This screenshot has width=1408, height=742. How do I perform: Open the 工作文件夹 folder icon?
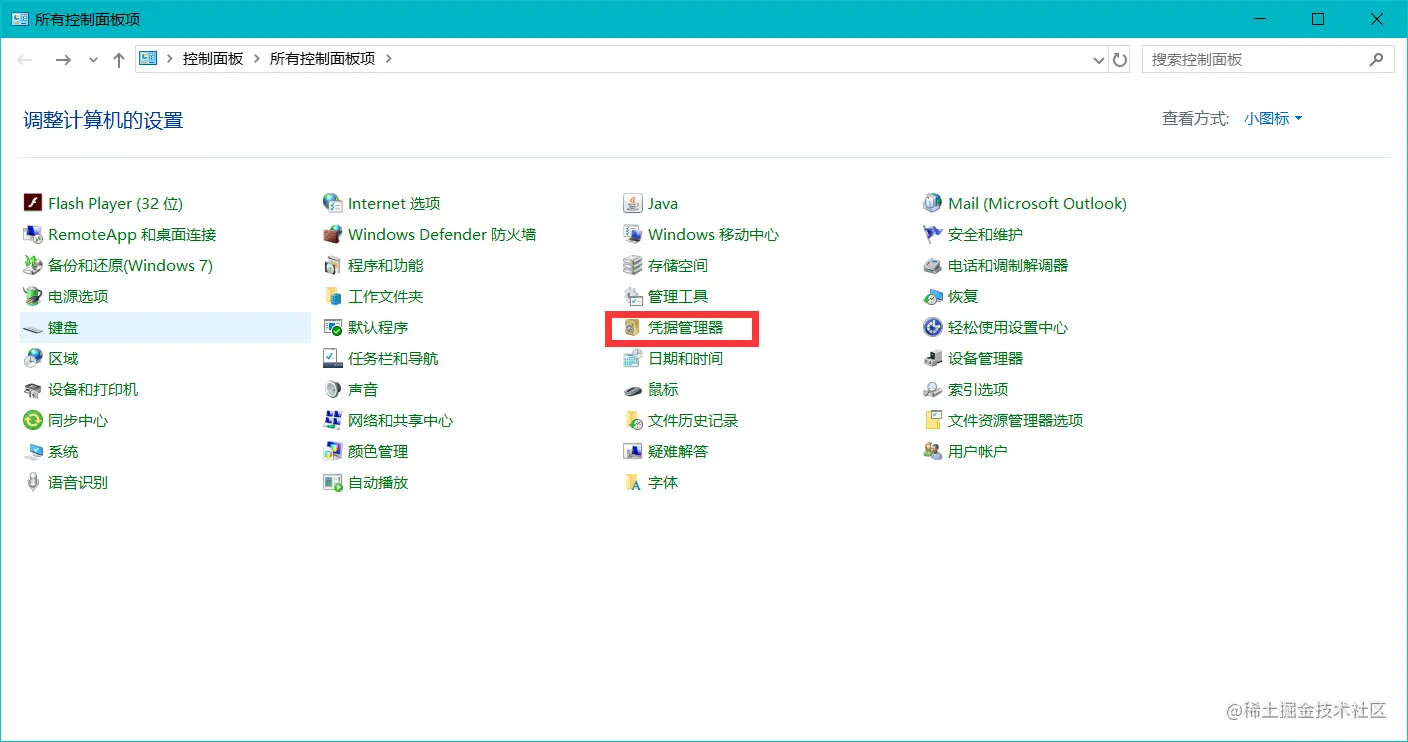click(332, 296)
